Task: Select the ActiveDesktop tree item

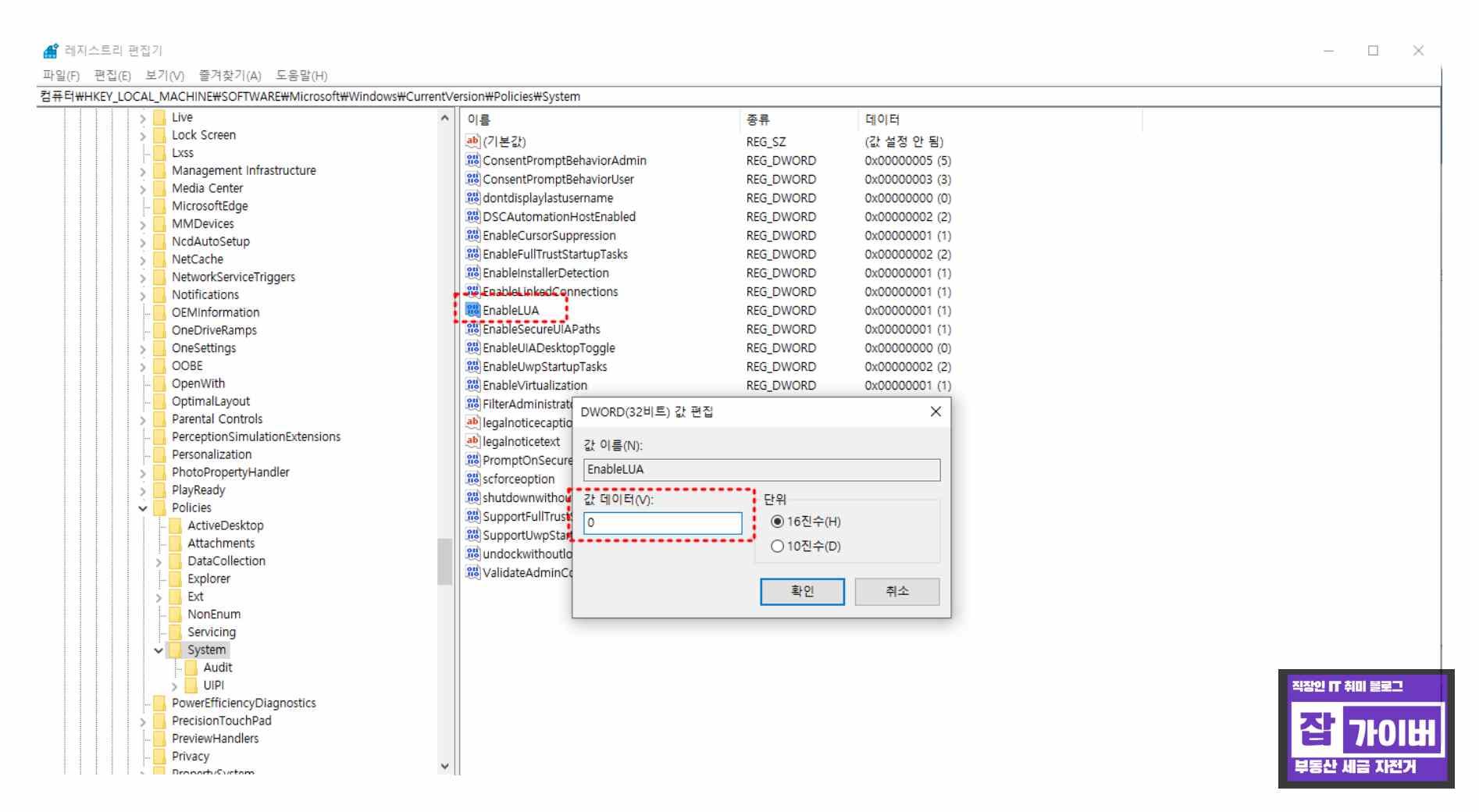Action: click(225, 525)
